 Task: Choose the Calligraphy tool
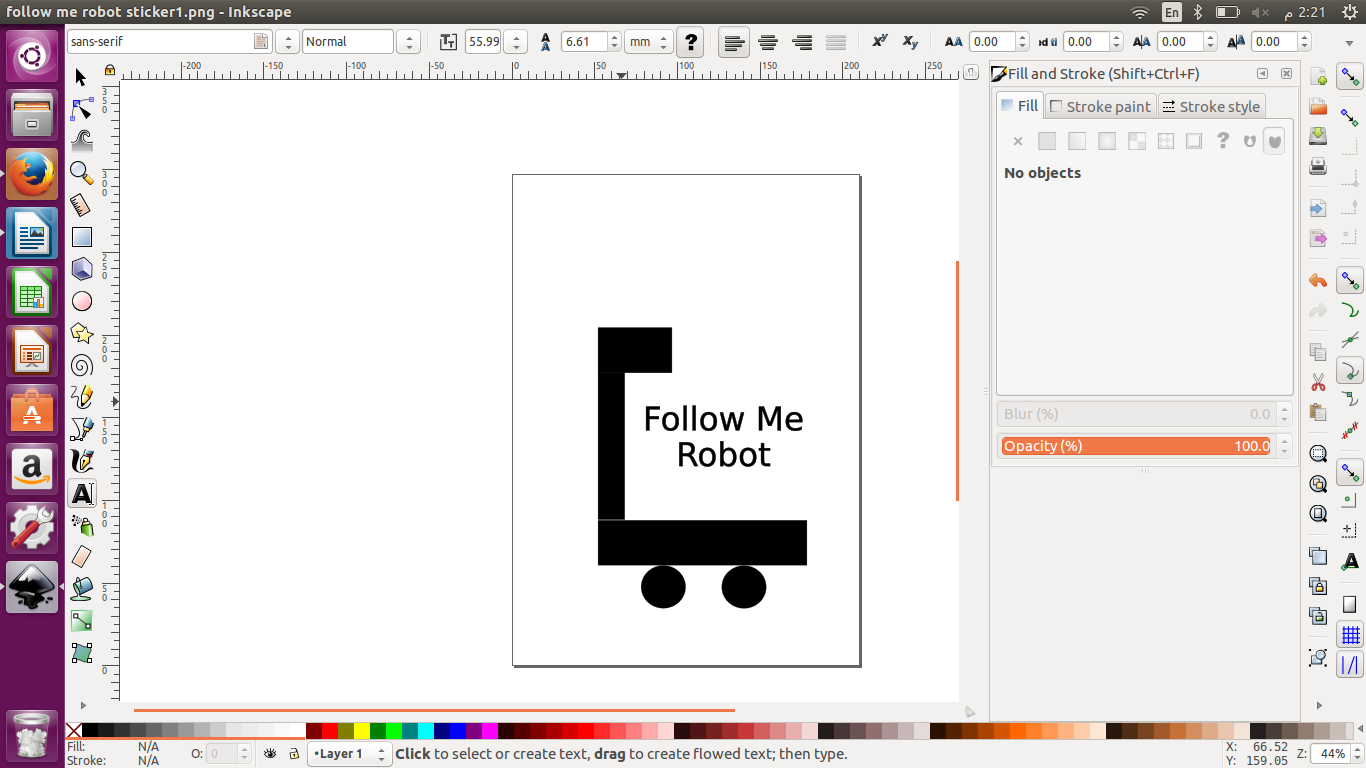click(x=82, y=461)
